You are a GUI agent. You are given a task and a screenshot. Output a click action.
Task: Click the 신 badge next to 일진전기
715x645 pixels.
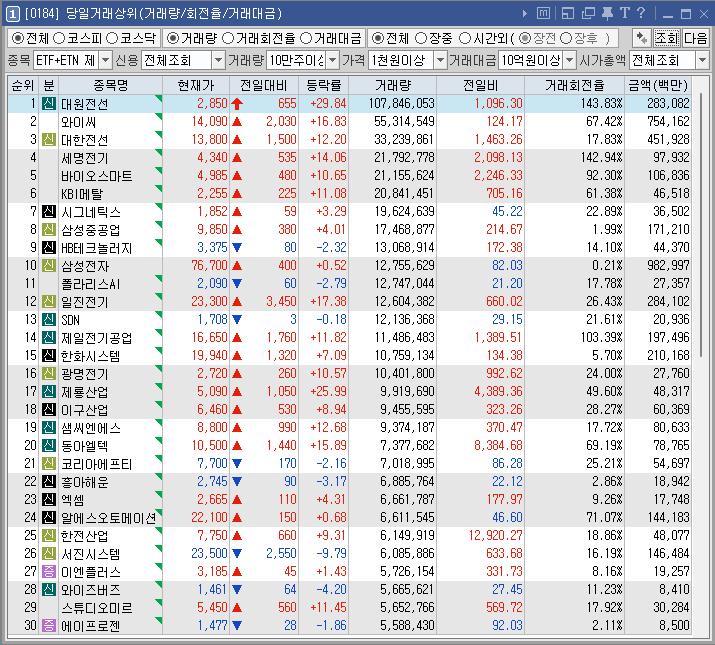click(49, 301)
